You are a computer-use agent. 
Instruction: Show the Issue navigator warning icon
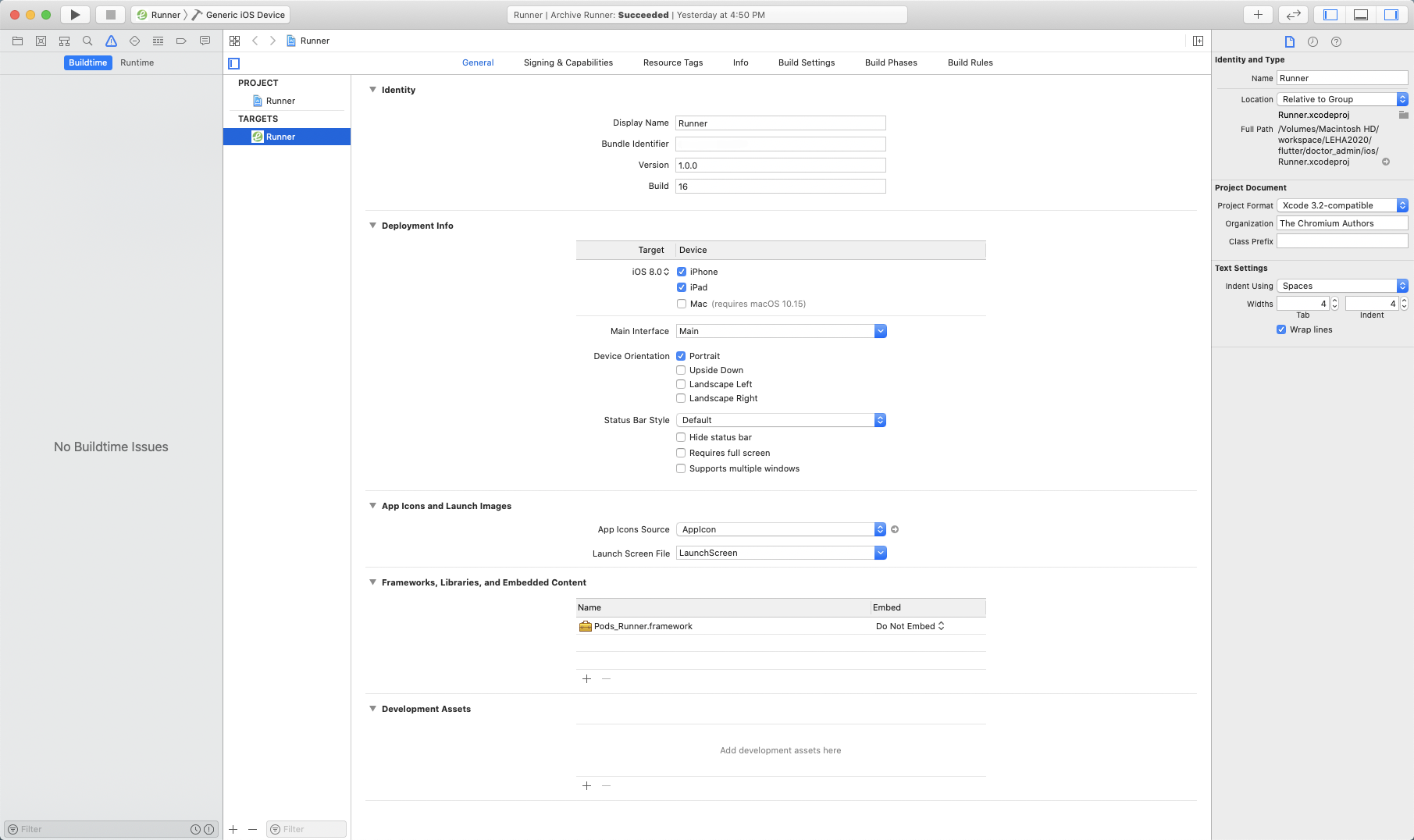coord(111,41)
